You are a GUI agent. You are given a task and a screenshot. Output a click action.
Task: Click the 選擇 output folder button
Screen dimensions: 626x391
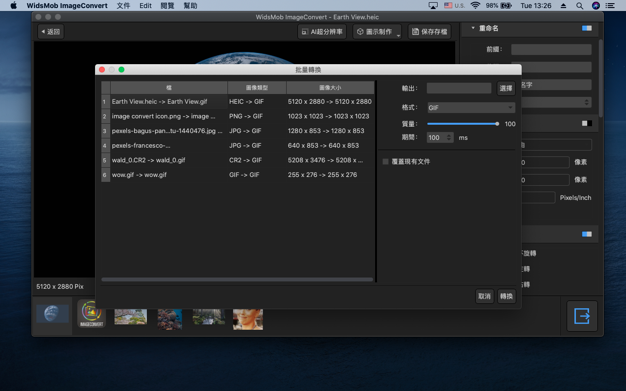click(506, 88)
